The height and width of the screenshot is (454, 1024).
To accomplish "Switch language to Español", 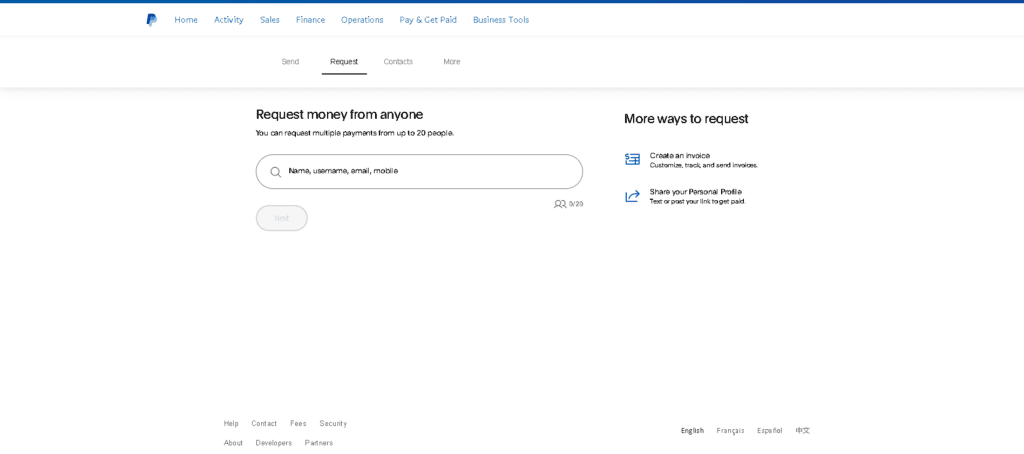I will coord(770,430).
